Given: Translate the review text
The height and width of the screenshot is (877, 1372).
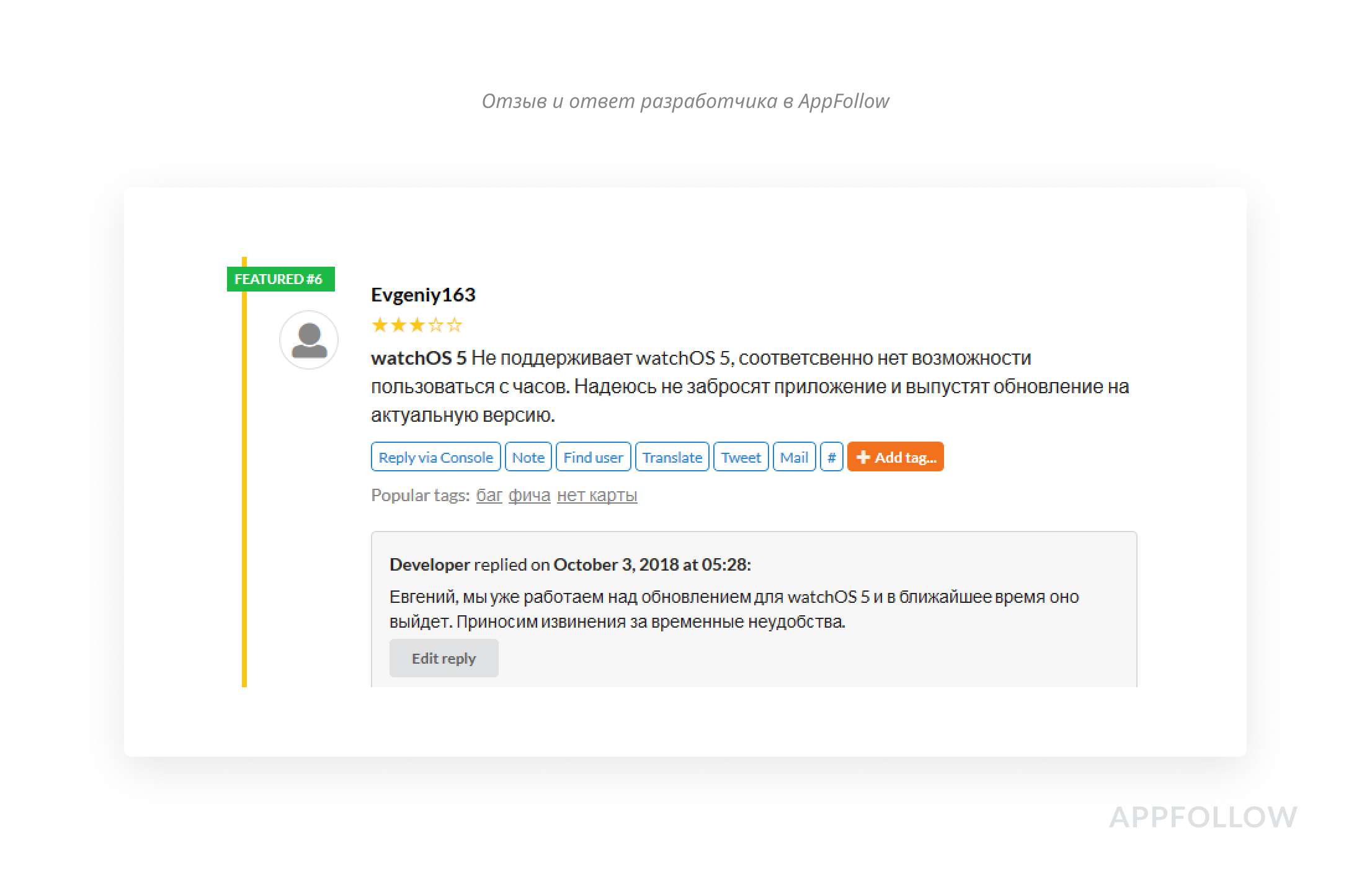Looking at the screenshot, I should [672, 457].
